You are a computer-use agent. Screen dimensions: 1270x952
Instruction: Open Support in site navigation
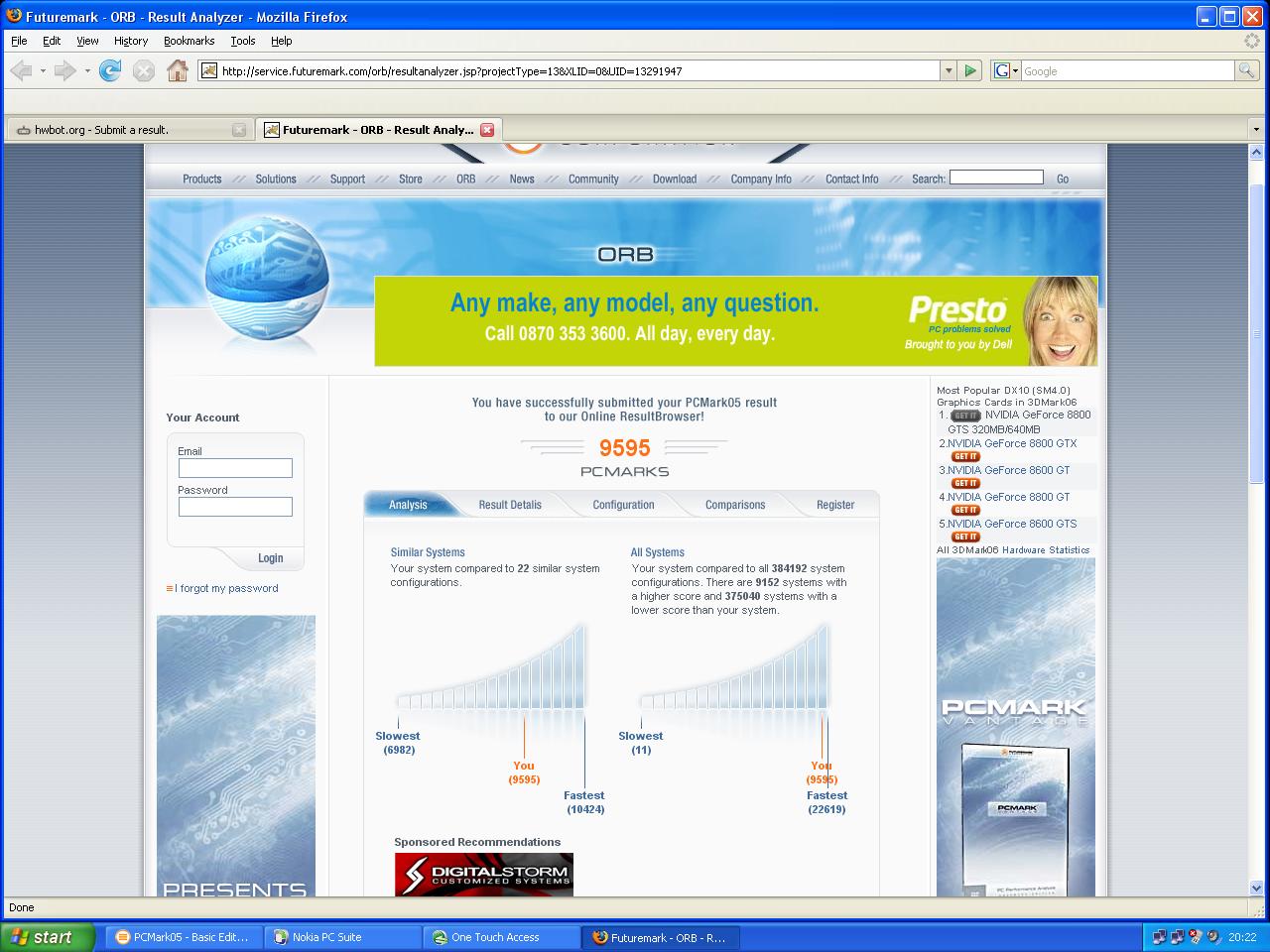pyautogui.click(x=347, y=179)
